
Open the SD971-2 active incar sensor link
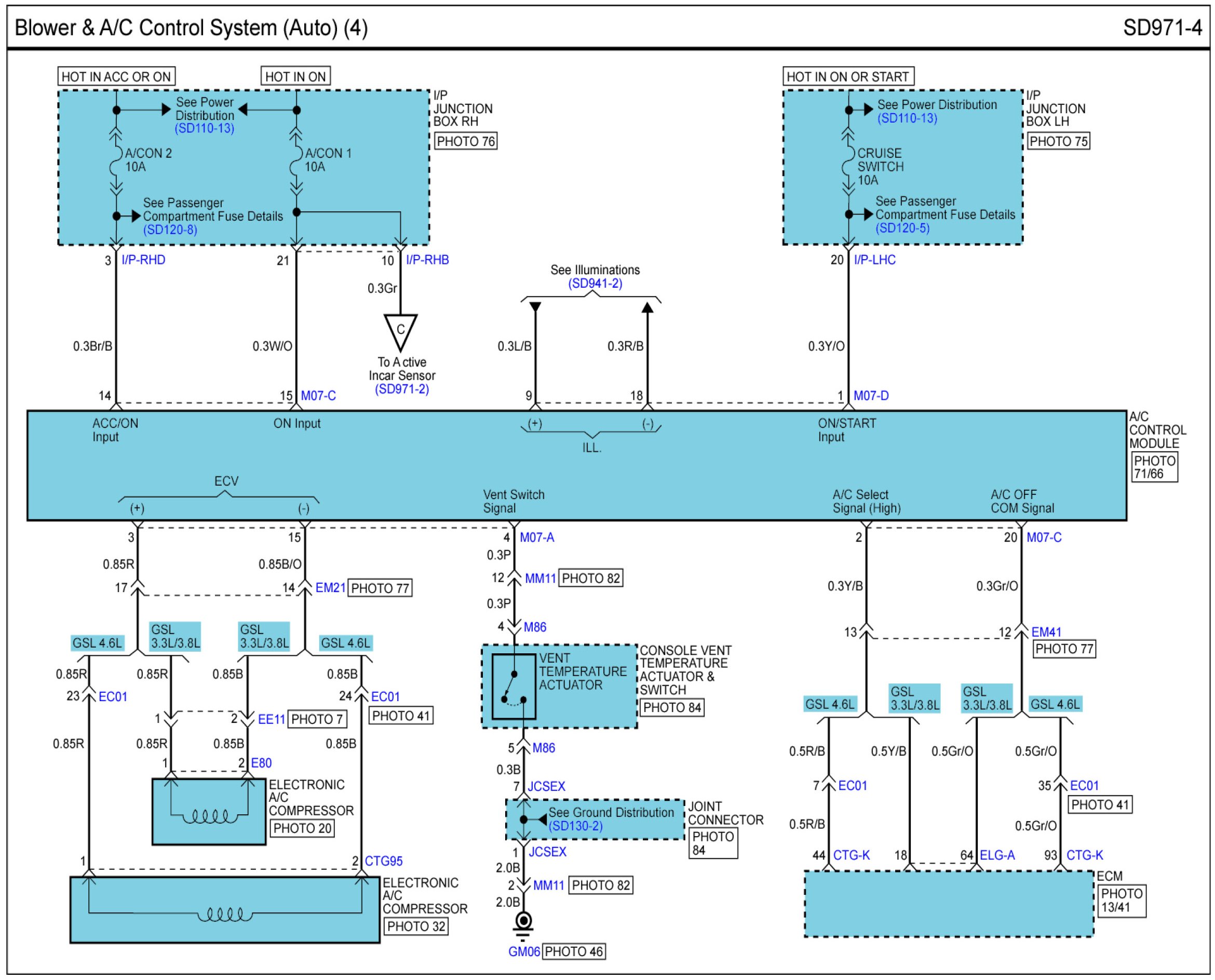tap(402, 389)
